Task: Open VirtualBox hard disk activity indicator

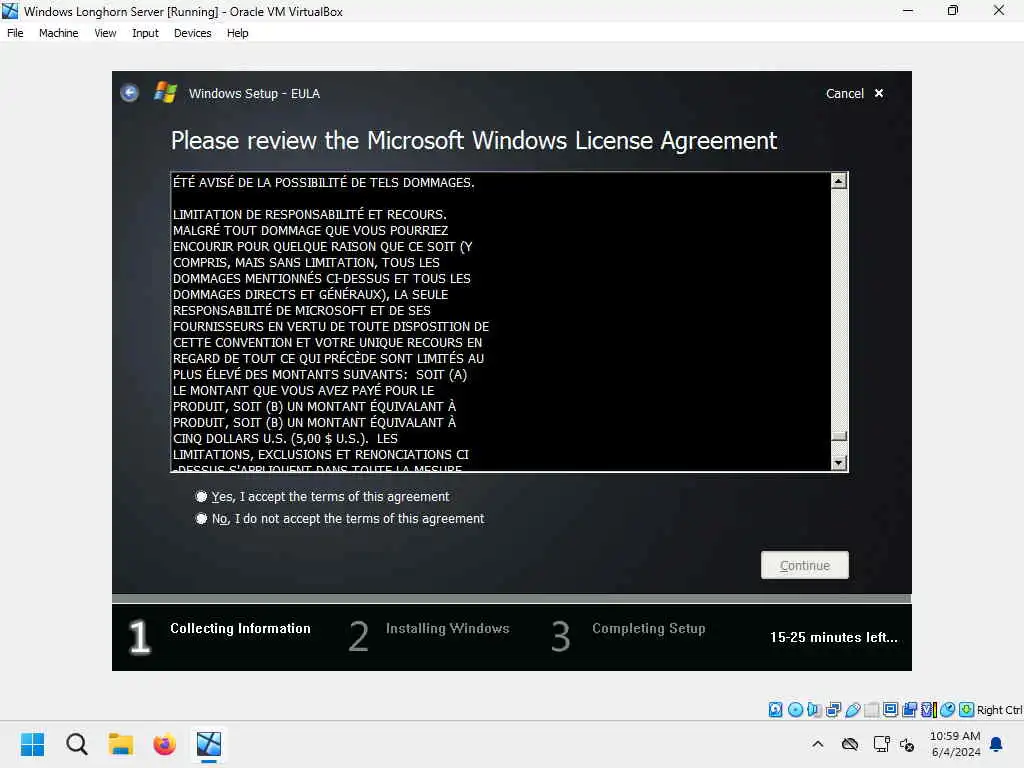Action: click(775, 709)
